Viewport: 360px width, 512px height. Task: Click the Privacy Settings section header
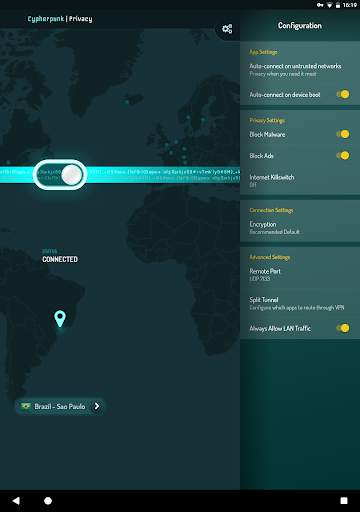click(x=267, y=120)
